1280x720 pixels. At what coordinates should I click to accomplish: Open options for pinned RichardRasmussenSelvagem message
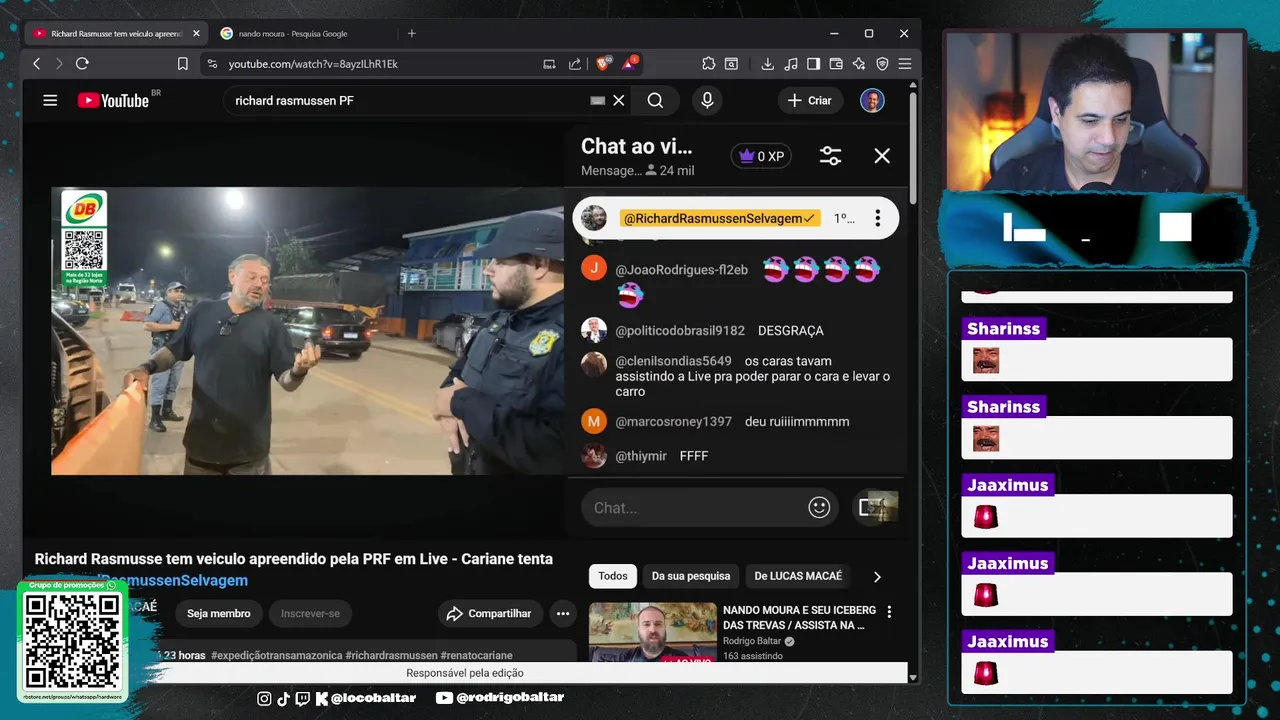point(877,218)
